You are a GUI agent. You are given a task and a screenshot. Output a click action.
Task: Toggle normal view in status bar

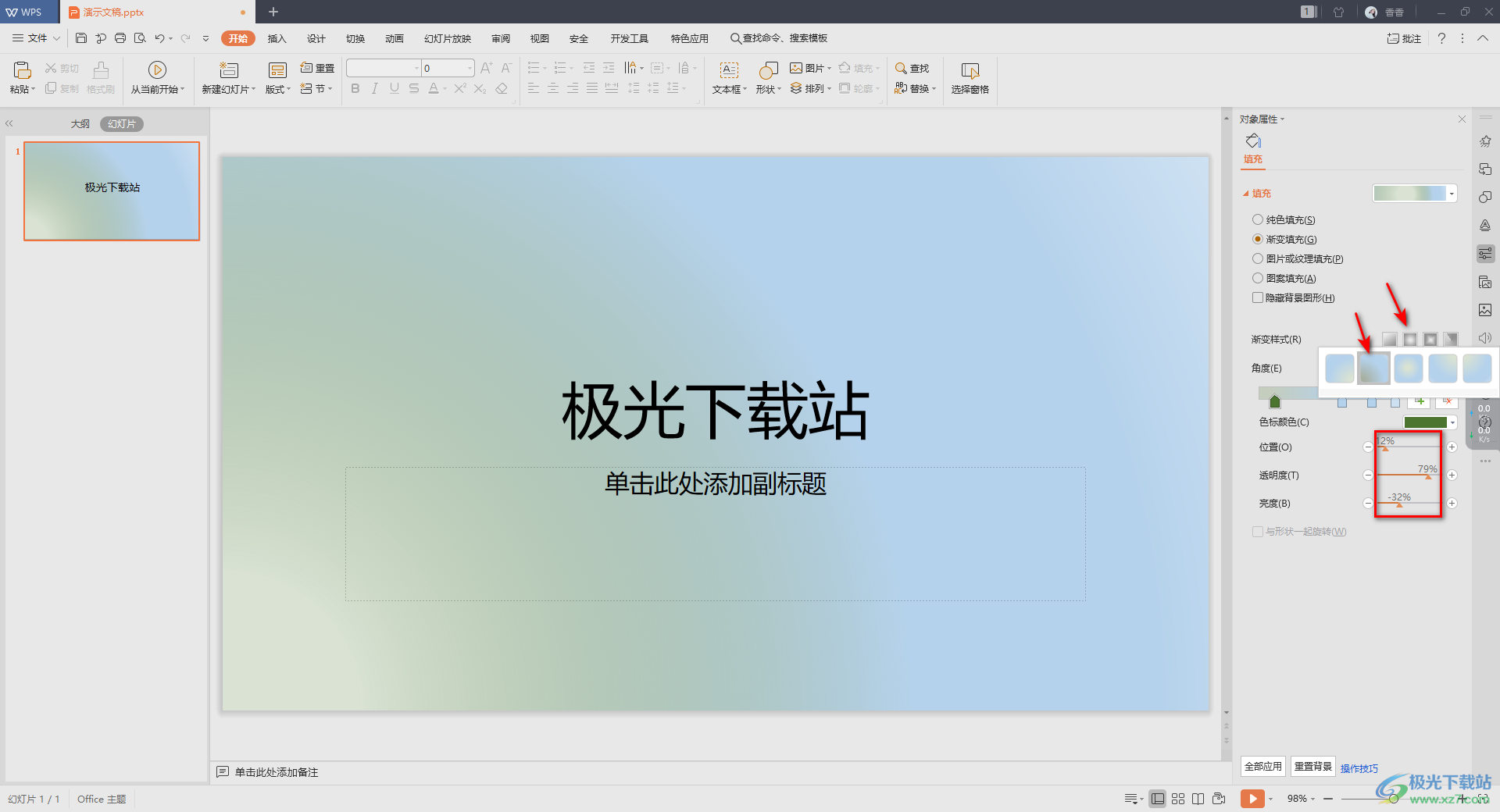coord(1158,799)
